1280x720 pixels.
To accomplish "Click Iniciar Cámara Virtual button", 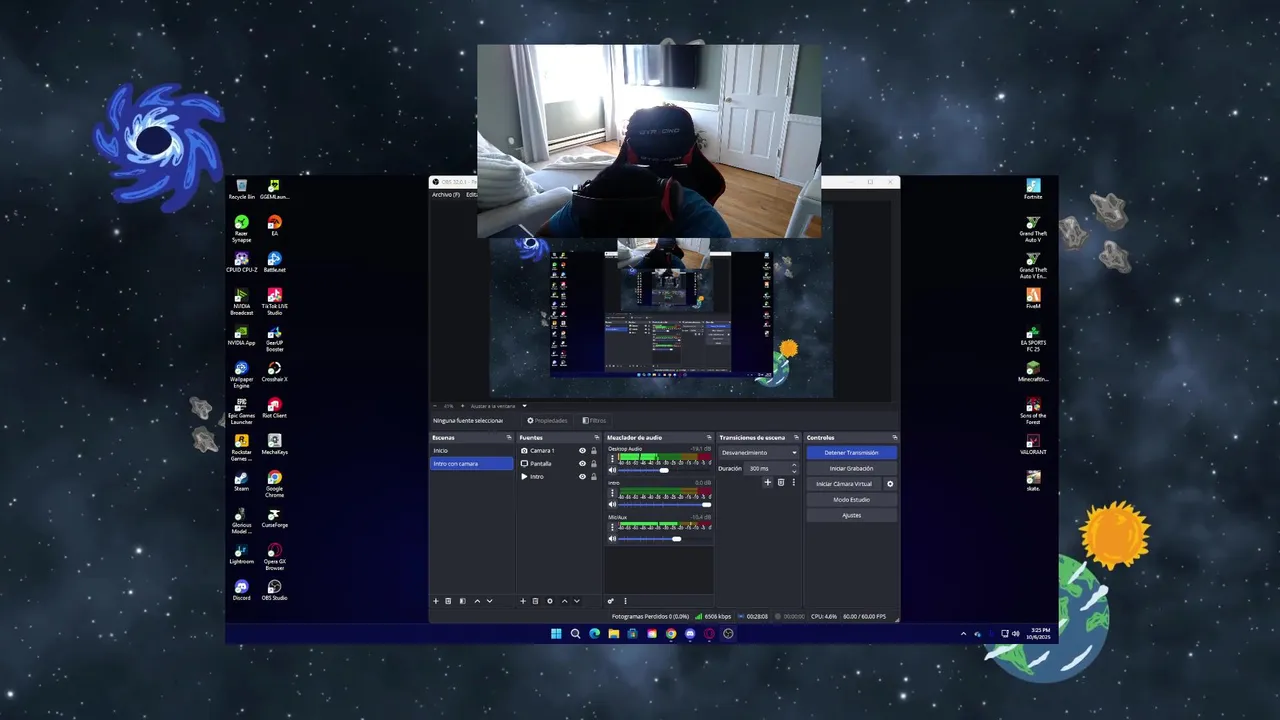I will (x=844, y=484).
